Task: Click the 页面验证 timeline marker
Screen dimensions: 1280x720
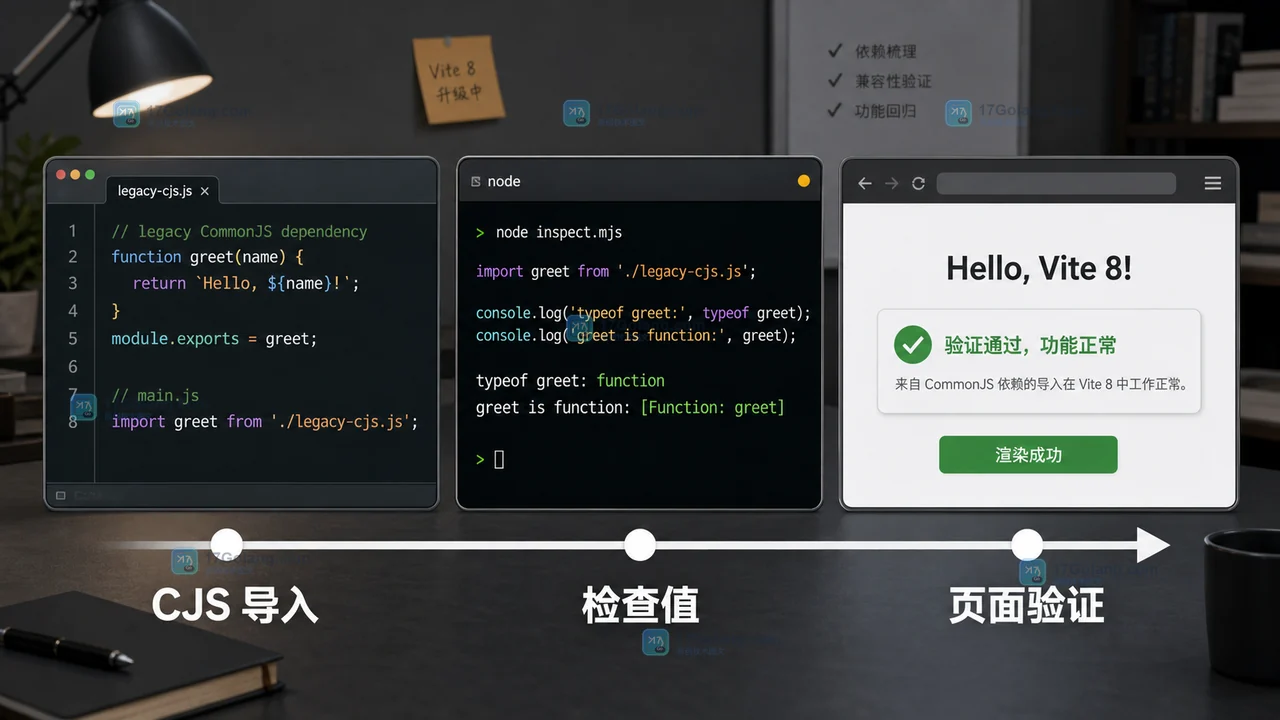Action: pyautogui.click(x=1027, y=545)
